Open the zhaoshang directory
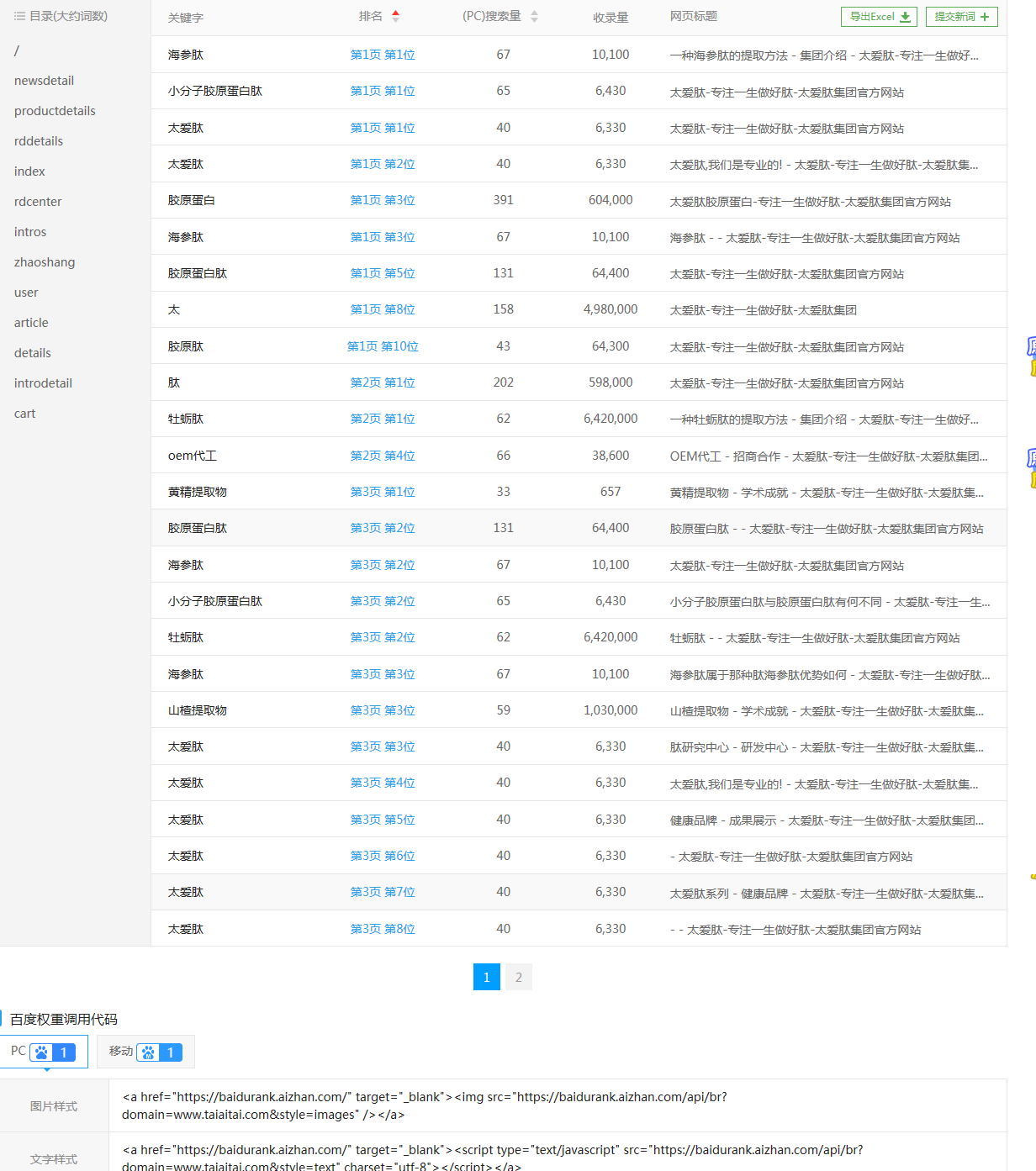Viewport: 1036px width, 1171px height. (x=45, y=262)
